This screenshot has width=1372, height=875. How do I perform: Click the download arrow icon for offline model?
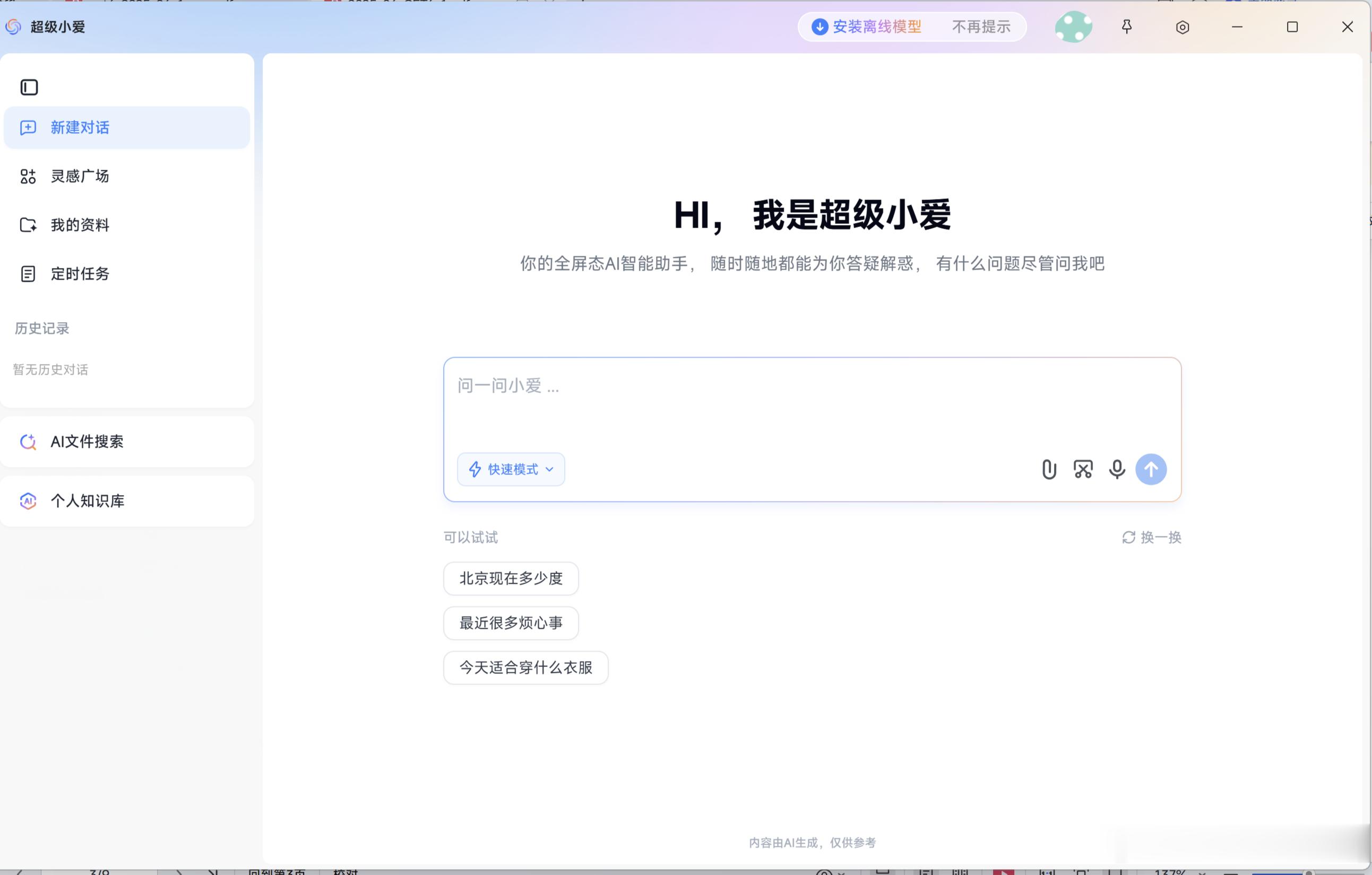pyautogui.click(x=819, y=27)
